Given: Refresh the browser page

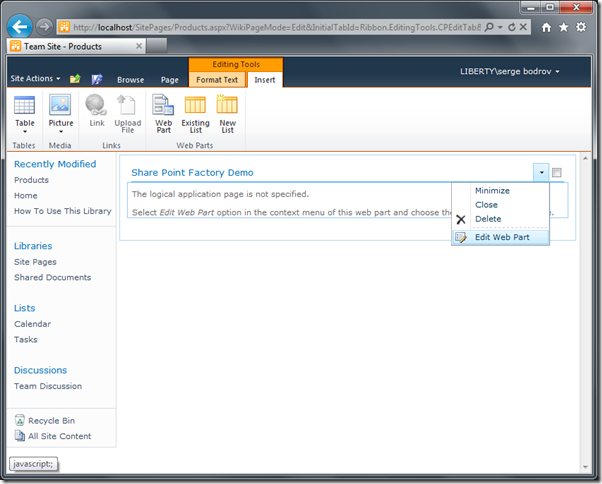Looking at the screenshot, I should 511,27.
